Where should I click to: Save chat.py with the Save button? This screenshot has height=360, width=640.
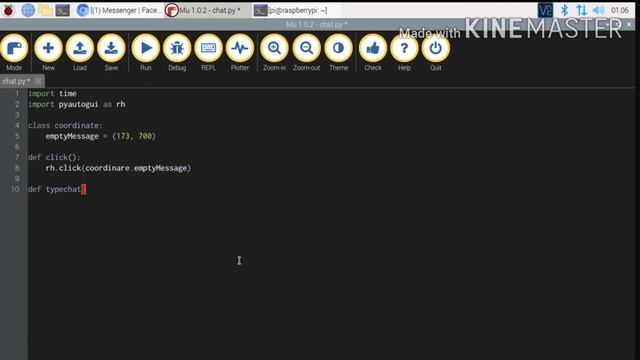point(111,53)
